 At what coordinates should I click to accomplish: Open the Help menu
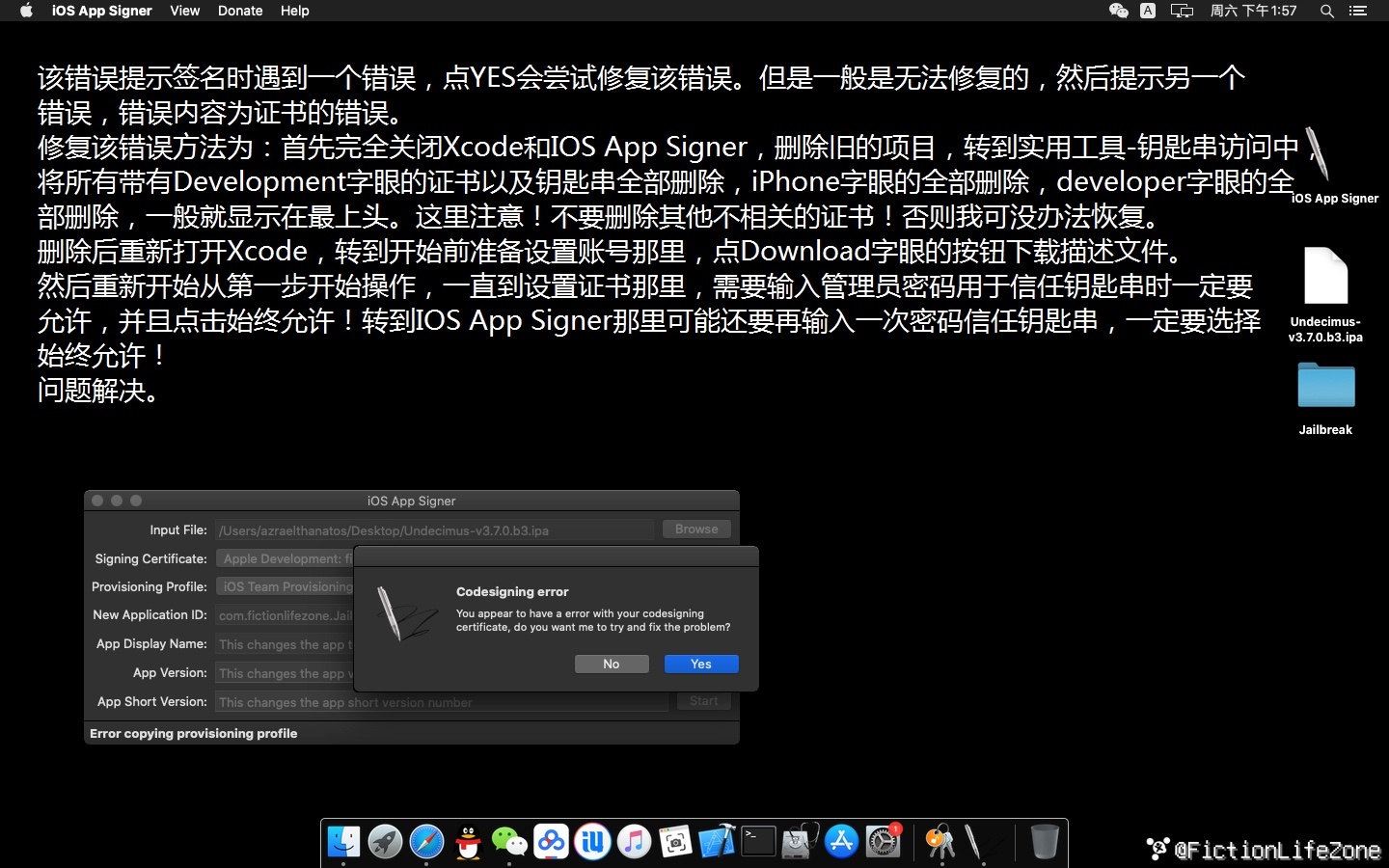click(294, 11)
